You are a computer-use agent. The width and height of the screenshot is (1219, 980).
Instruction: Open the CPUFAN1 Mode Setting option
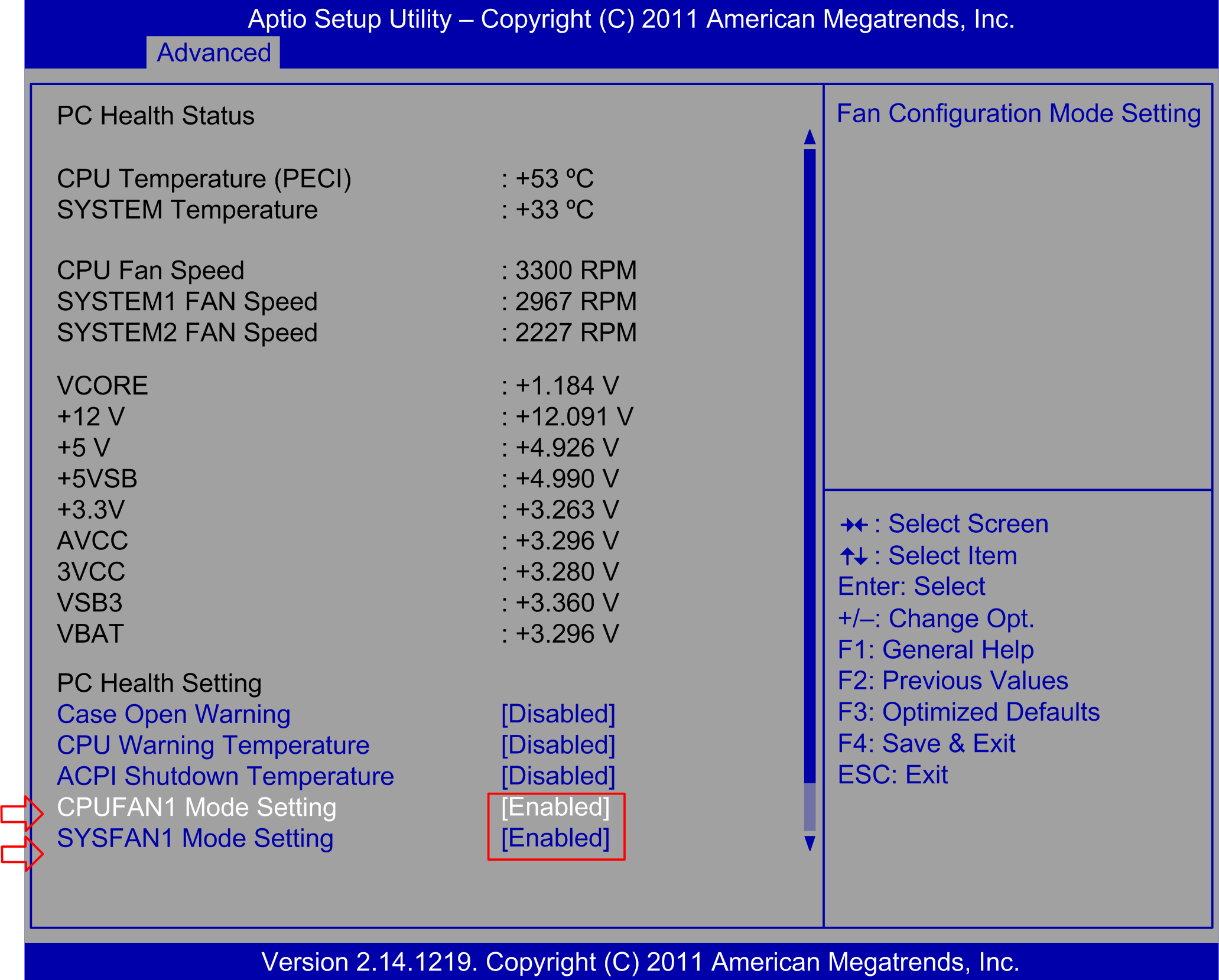tap(196, 806)
